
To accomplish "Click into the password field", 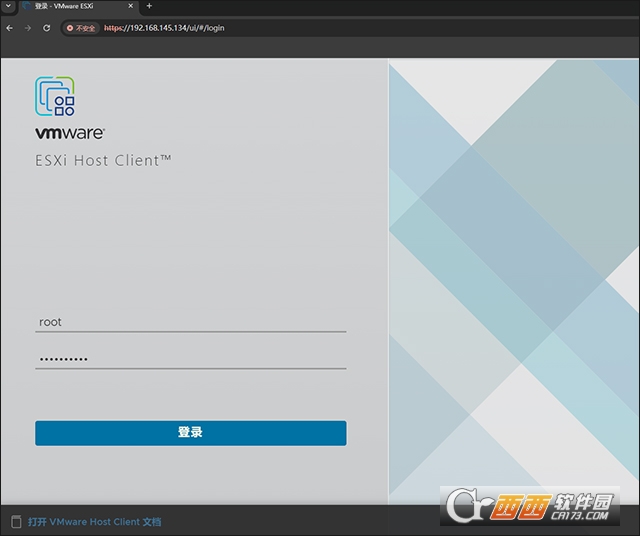I will point(190,359).
